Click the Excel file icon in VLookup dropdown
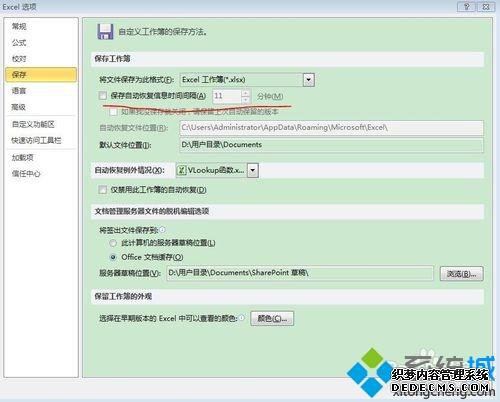The height and width of the screenshot is (402, 500). pyautogui.click(x=181, y=170)
